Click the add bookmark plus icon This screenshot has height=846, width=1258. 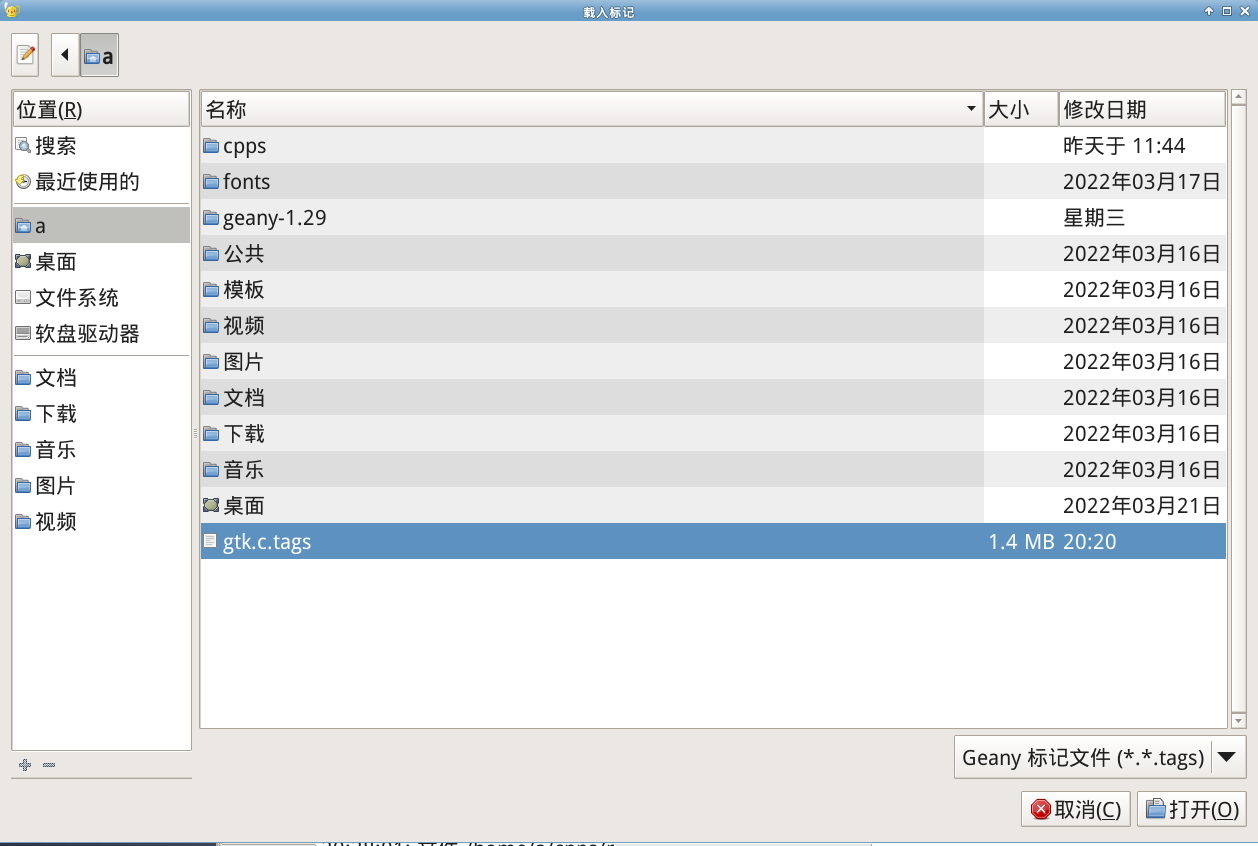(x=26, y=765)
